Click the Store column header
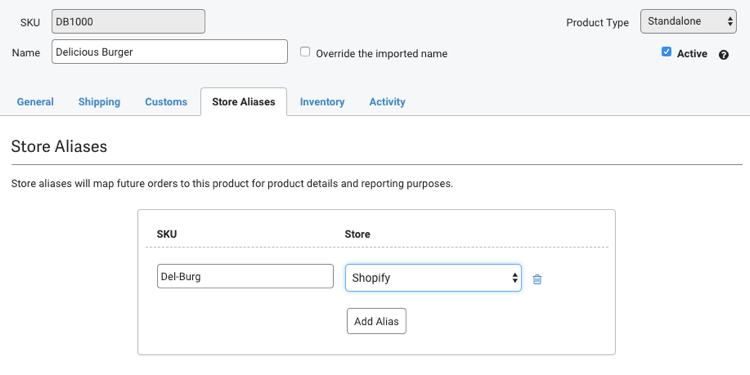Screen dimensions: 750x375 pos(357,234)
